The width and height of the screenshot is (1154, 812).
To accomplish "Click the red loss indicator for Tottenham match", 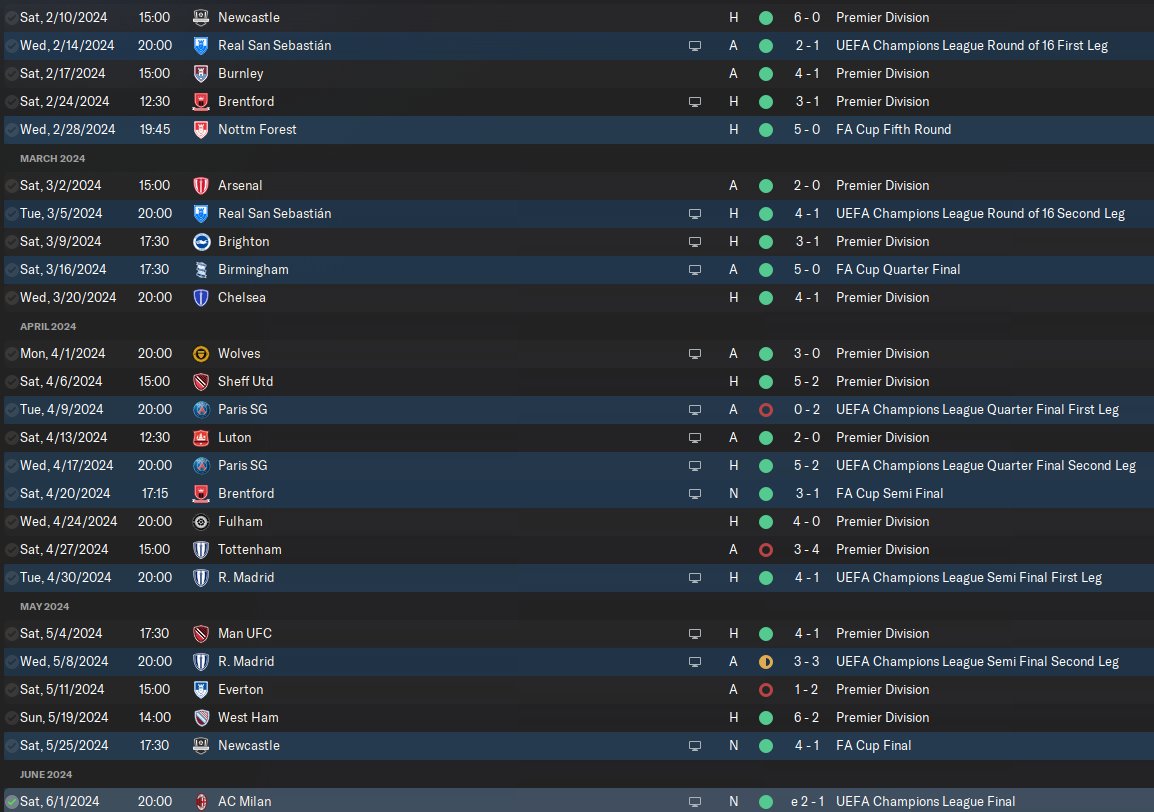I will click(765, 549).
